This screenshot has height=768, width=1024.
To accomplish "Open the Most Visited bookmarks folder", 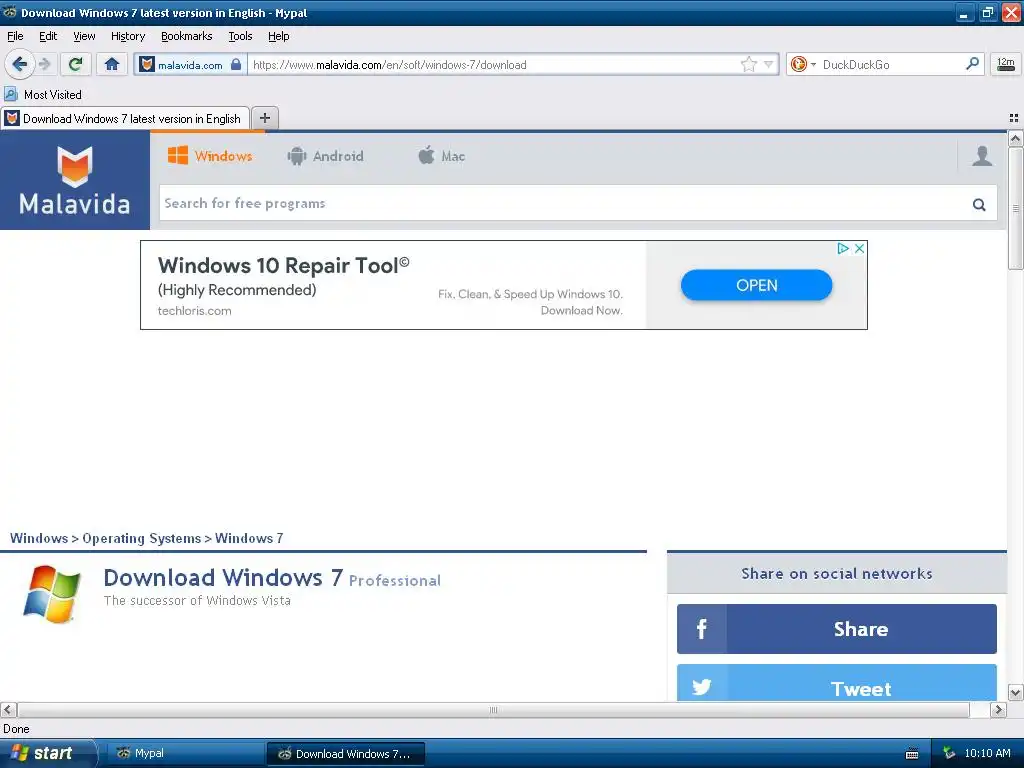I will (x=43, y=95).
